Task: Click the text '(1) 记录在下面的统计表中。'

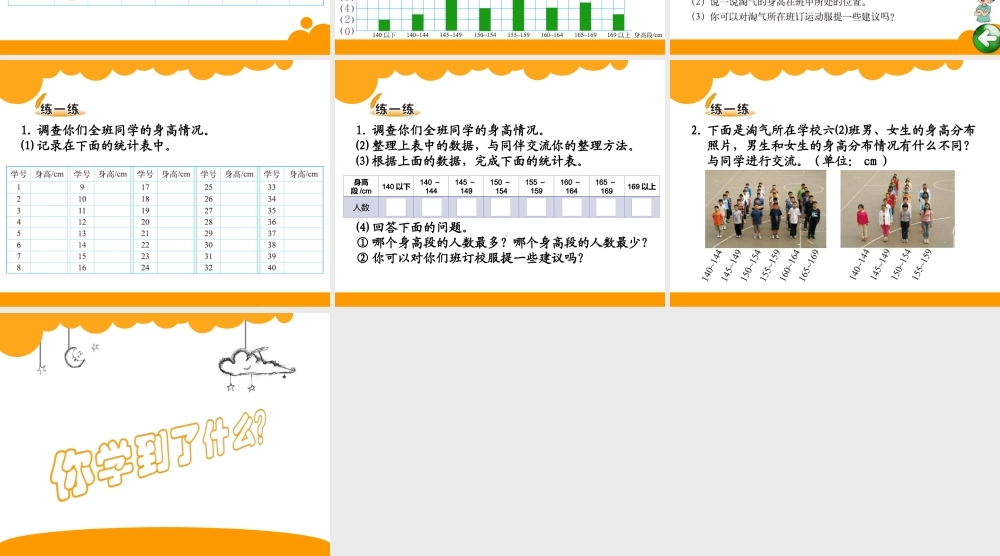Action: [96, 145]
